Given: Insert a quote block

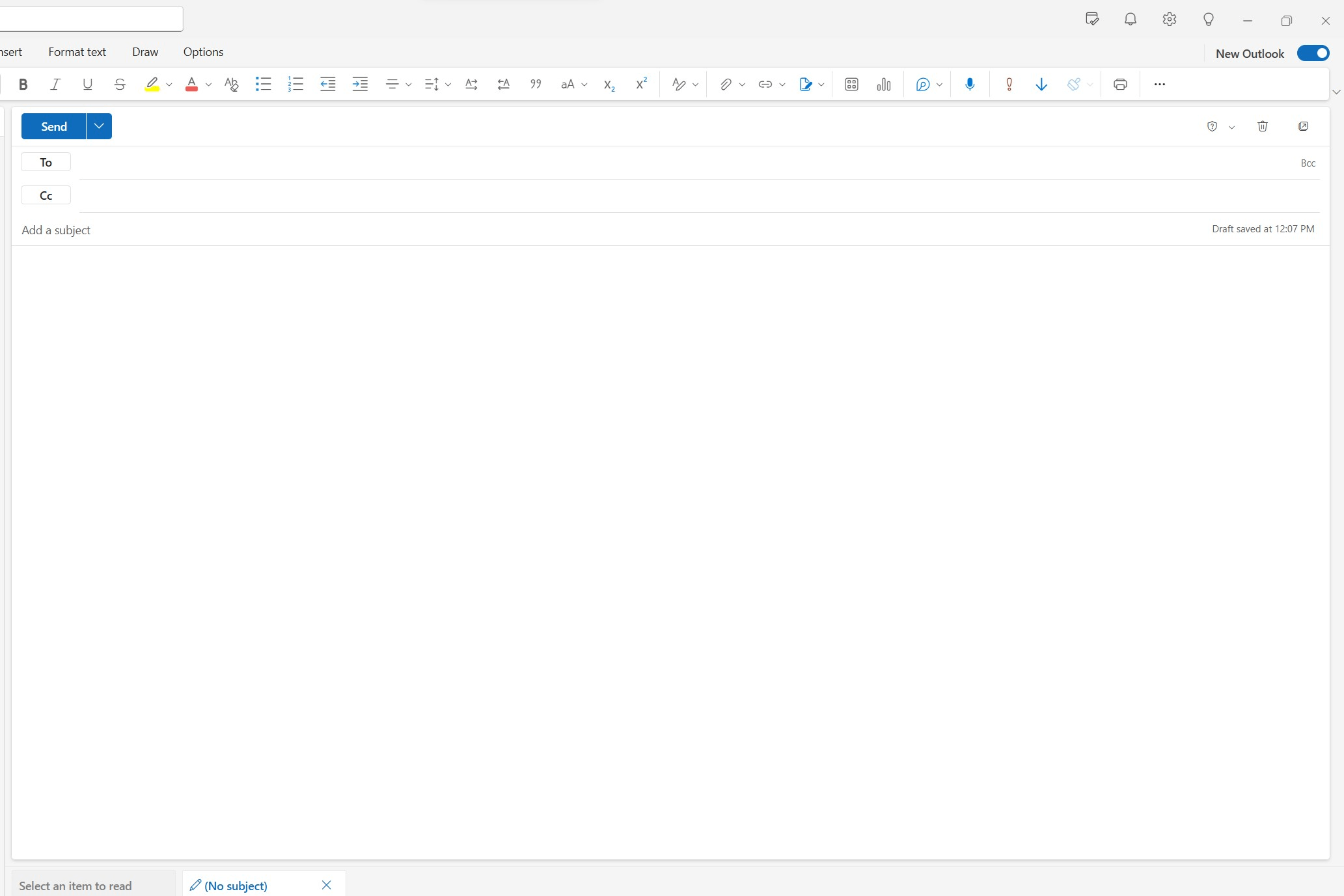Looking at the screenshot, I should click(x=536, y=84).
